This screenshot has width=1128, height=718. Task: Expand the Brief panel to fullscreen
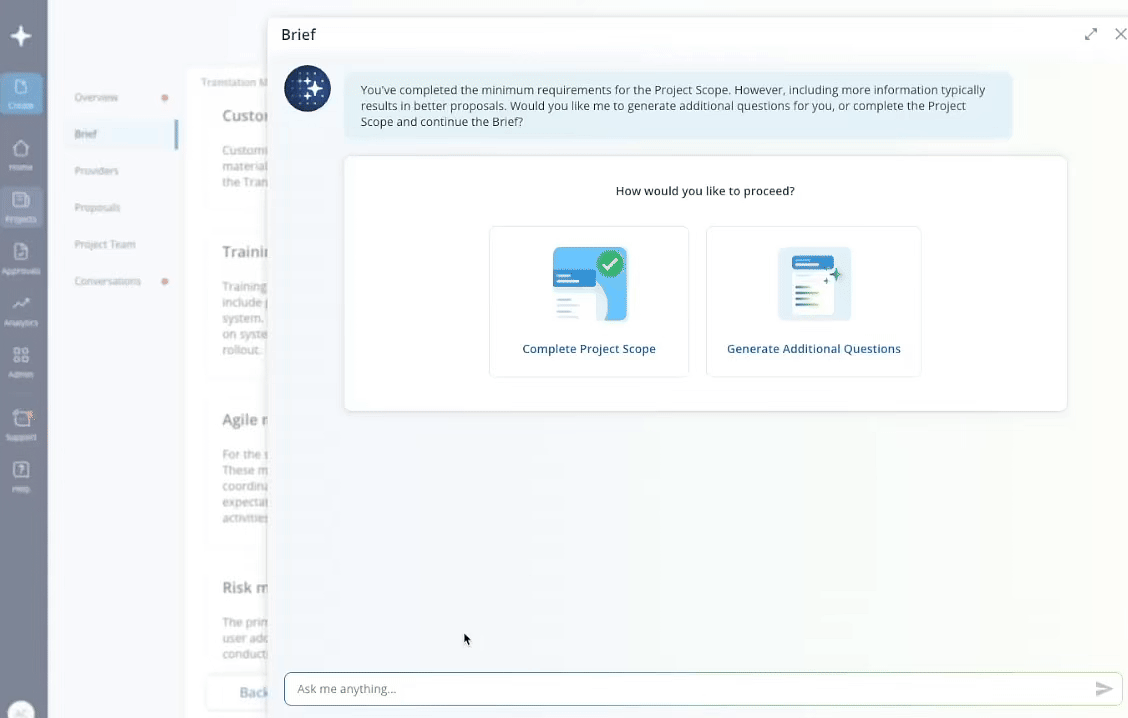point(1091,34)
